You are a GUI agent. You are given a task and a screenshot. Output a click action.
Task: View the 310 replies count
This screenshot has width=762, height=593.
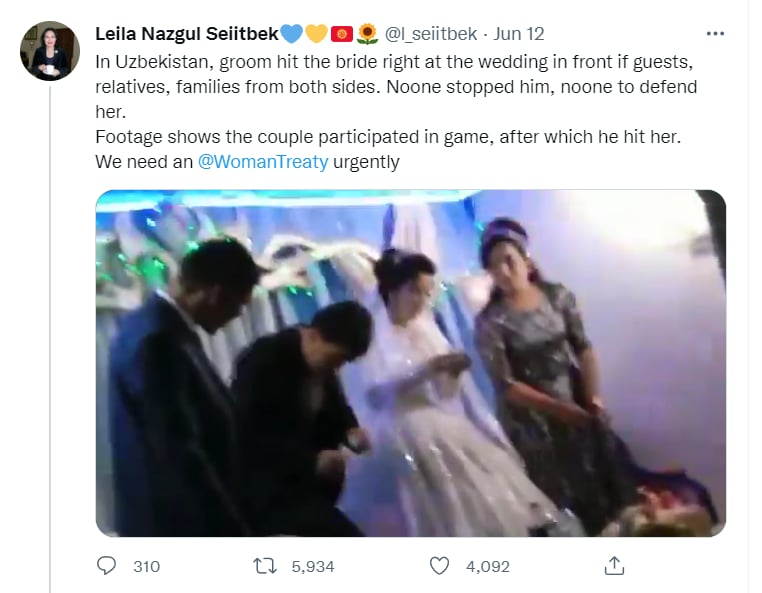coord(146,566)
